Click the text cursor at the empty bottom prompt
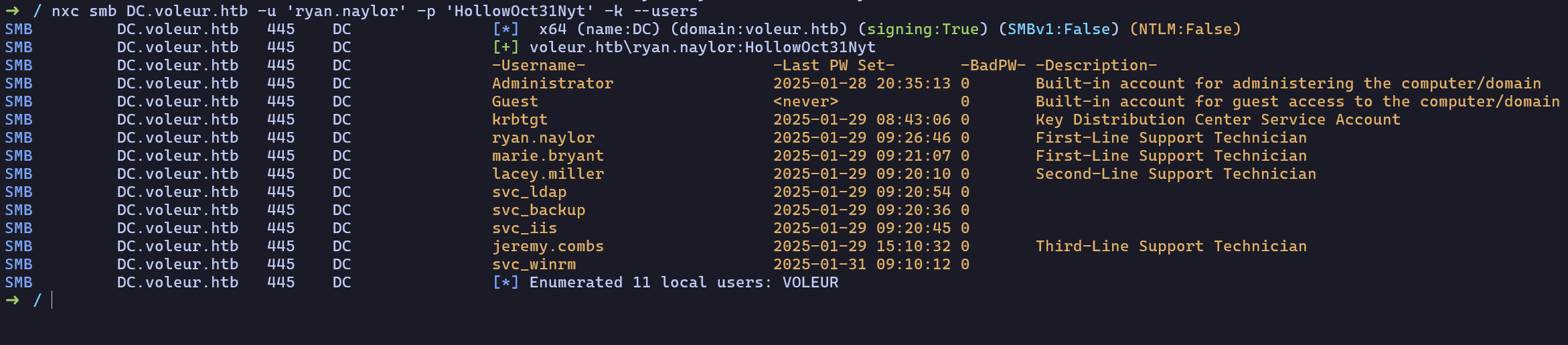Screen dimensions: 1568x345 pyautogui.click(x=52, y=300)
